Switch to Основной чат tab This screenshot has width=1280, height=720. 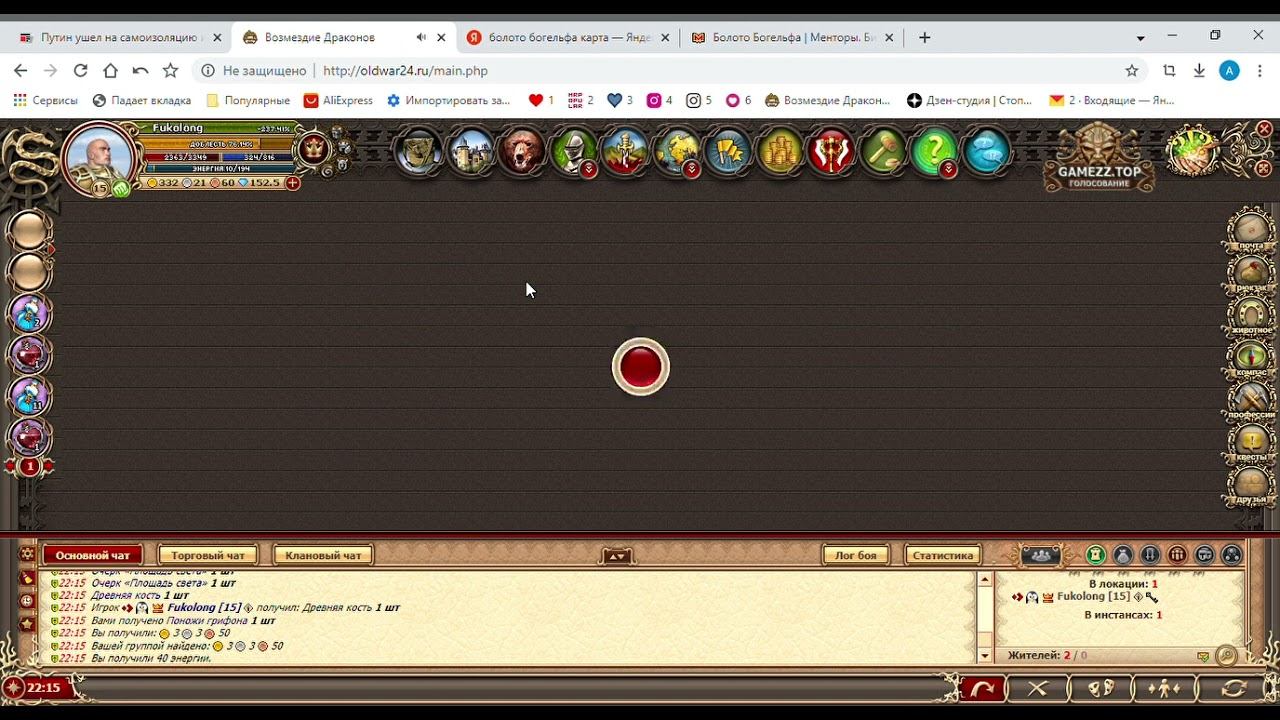point(93,555)
